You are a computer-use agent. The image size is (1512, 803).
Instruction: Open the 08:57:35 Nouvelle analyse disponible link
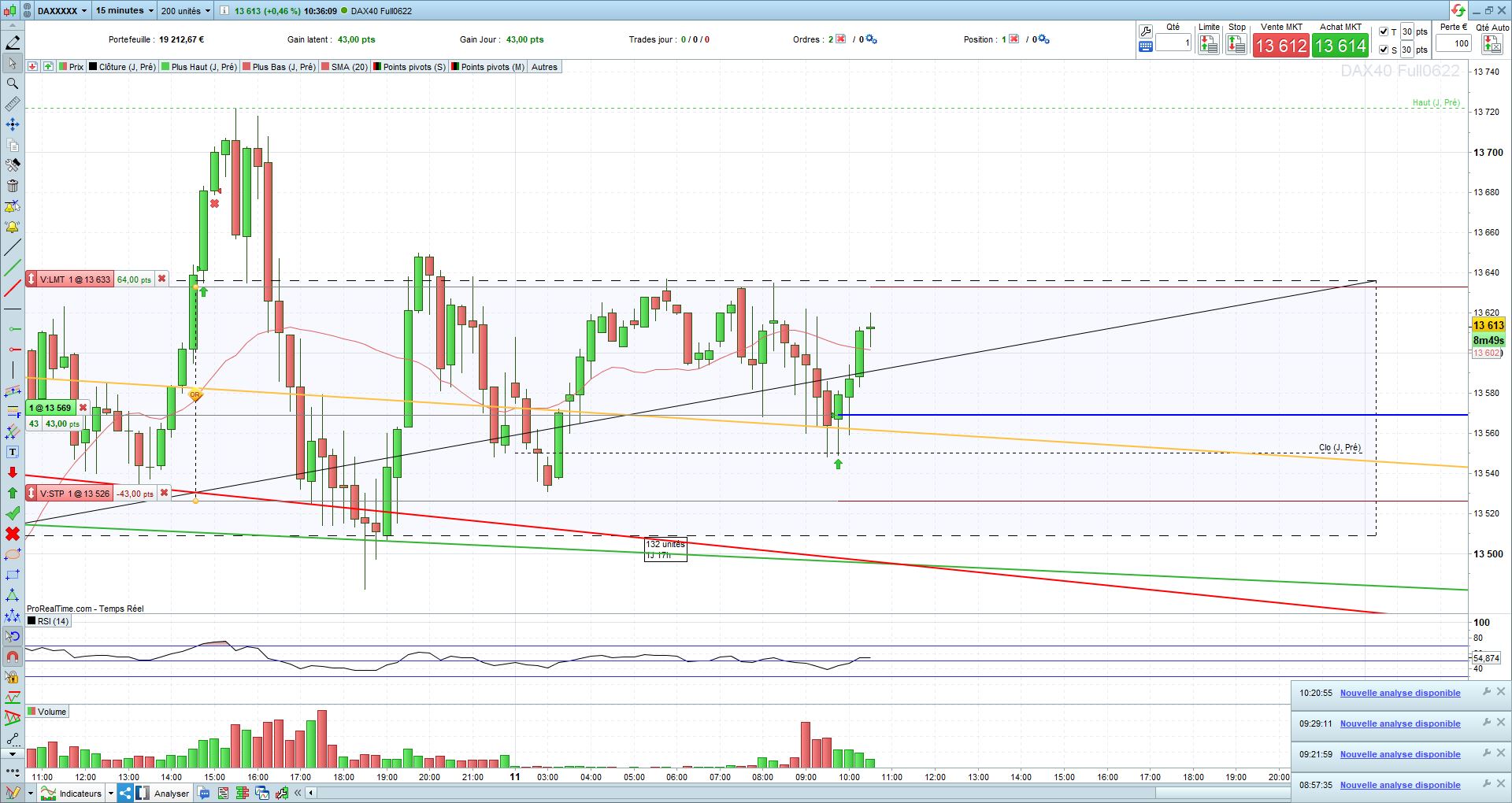coord(1400,785)
